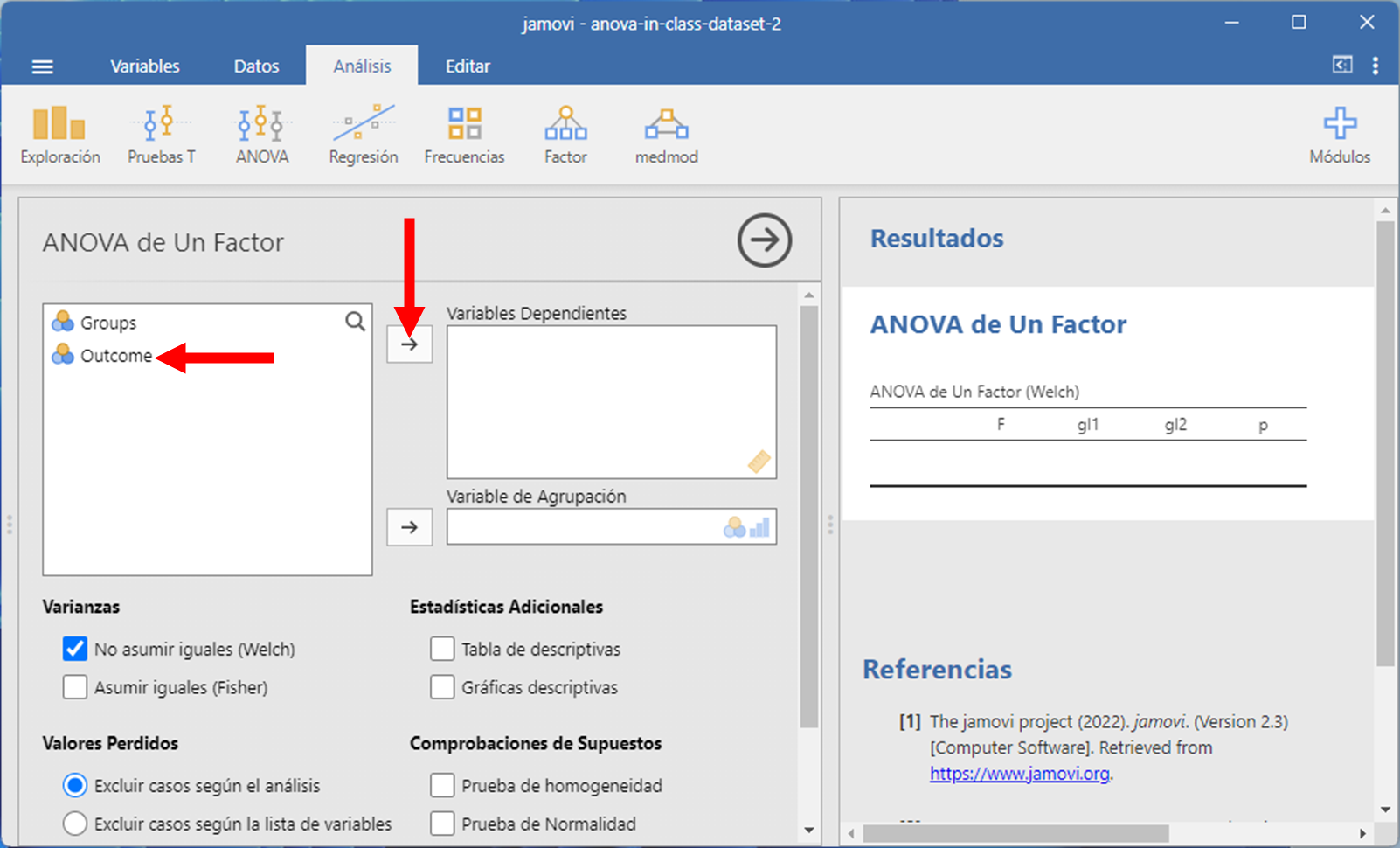Viewport: 1400px width, 848px height.
Task: Open the Exploración analysis menu
Action: coord(59,135)
